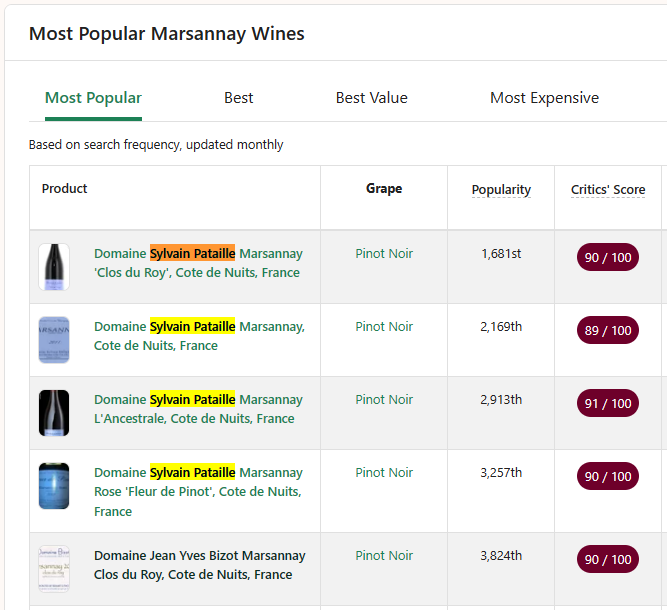Click the 91 / 100 critics' score badge

tap(607, 404)
